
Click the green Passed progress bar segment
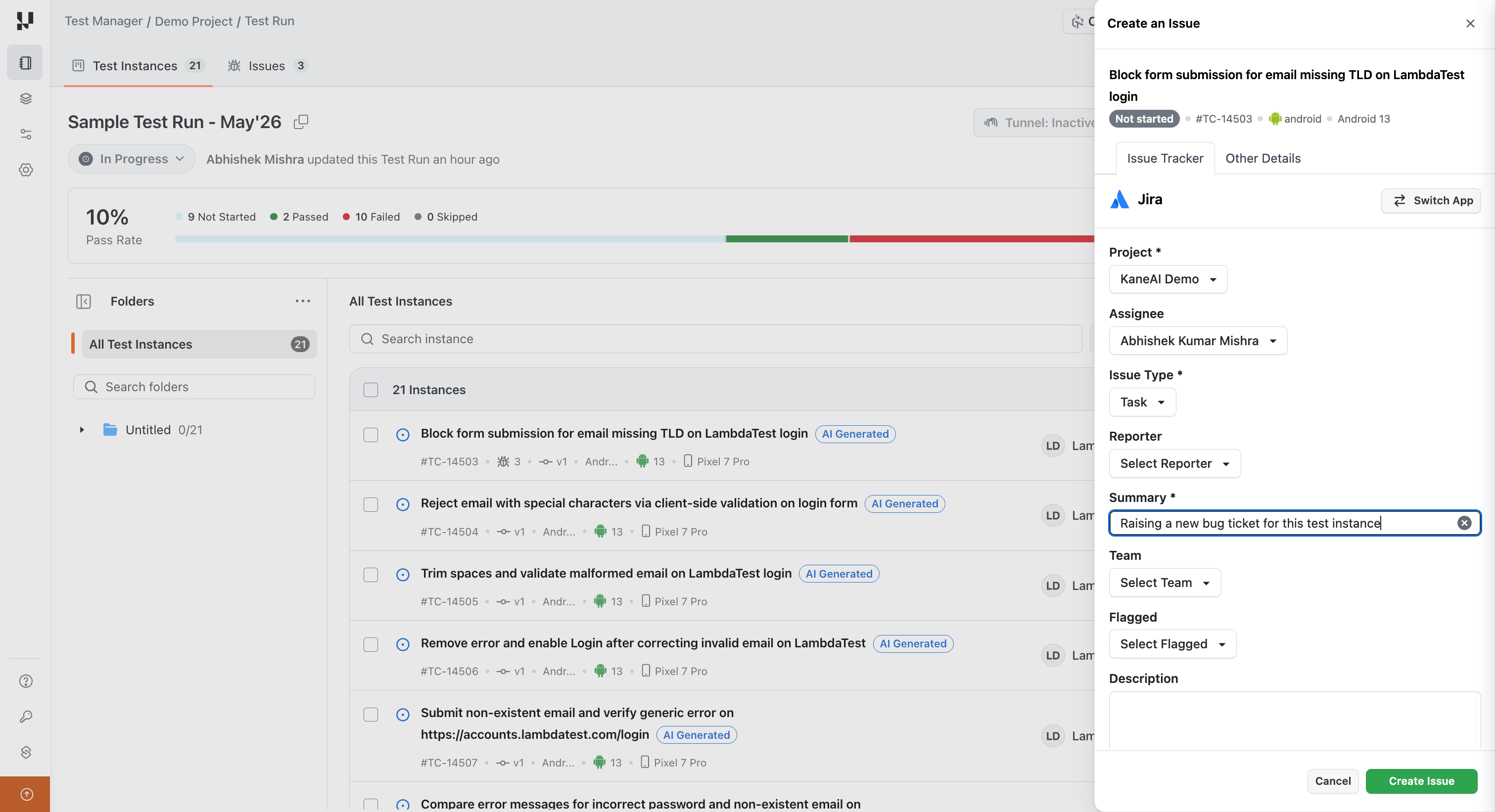point(786,239)
